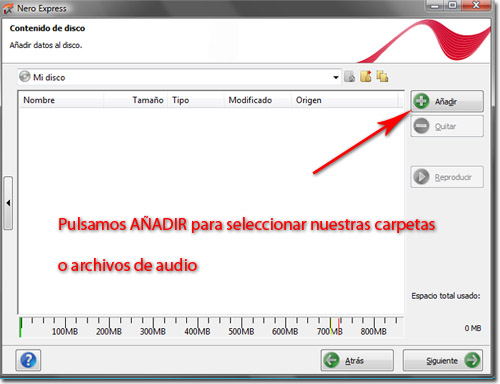Minimize the Nero Express window
Image resolution: width=500 pixels, height=384 pixels.
(435, 5)
